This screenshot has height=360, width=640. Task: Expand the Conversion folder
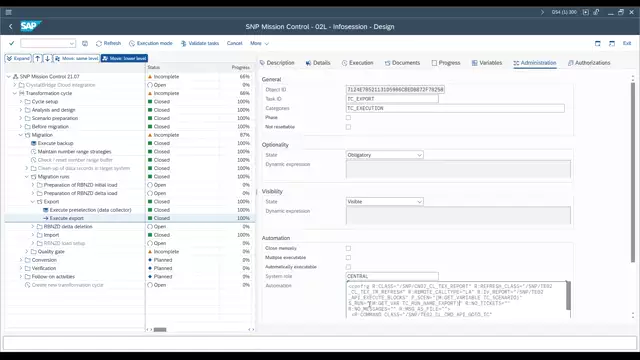pyautogui.click(x=21, y=260)
